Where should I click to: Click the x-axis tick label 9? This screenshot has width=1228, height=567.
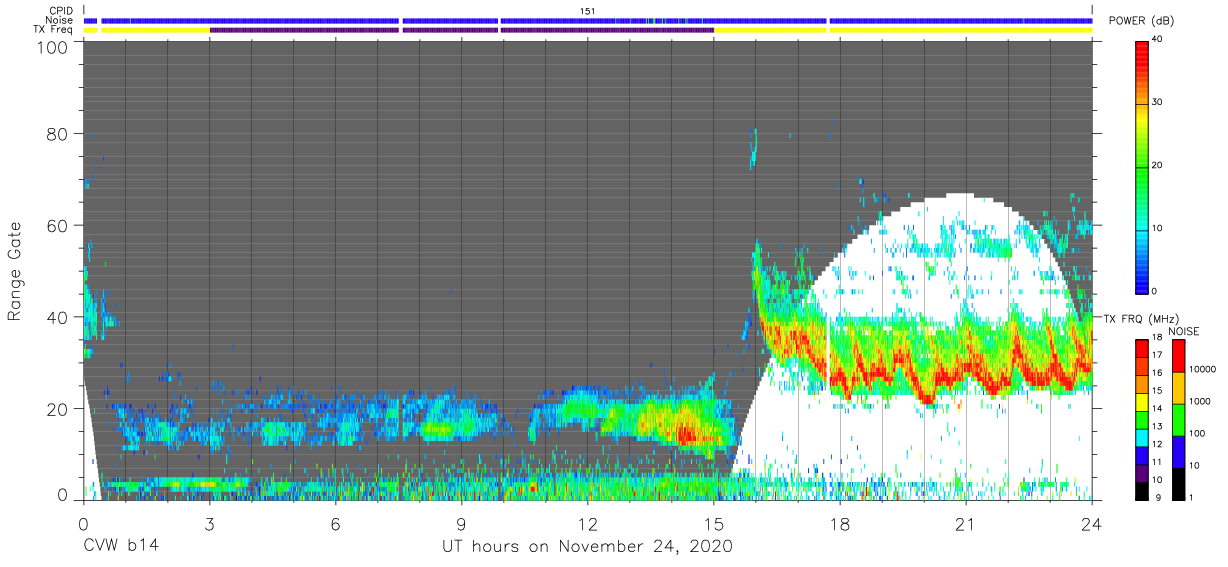[x=461, y=523]
